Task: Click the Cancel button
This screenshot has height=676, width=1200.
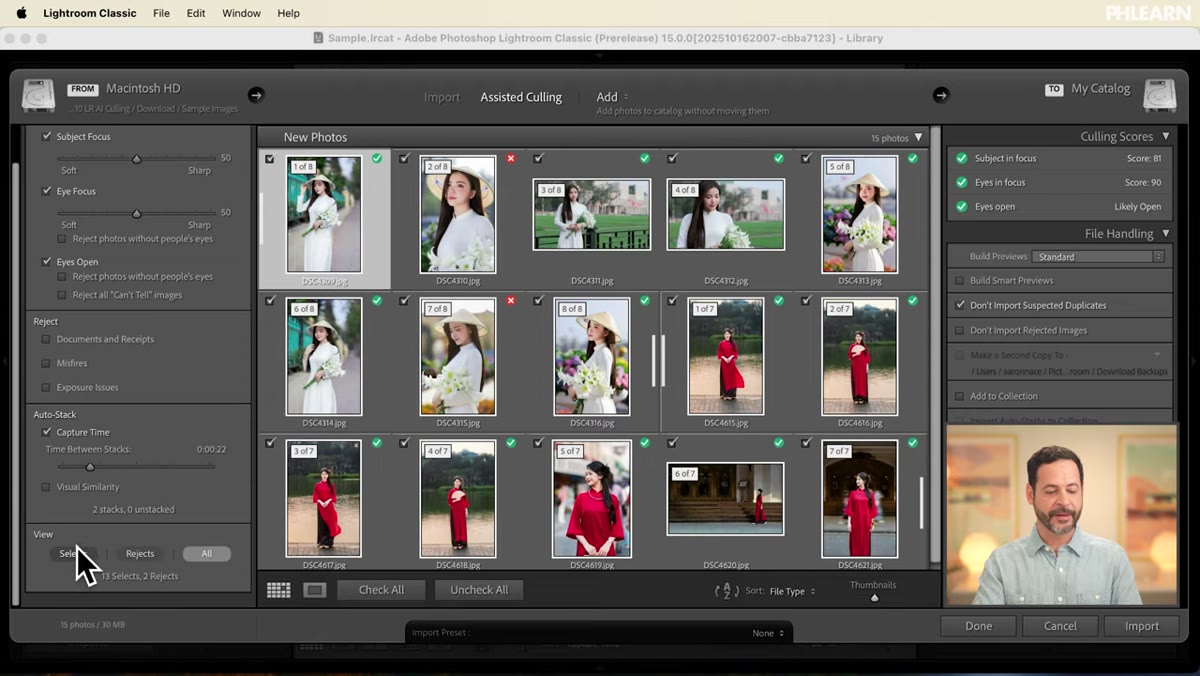Action: click(x=1060, y=626)
